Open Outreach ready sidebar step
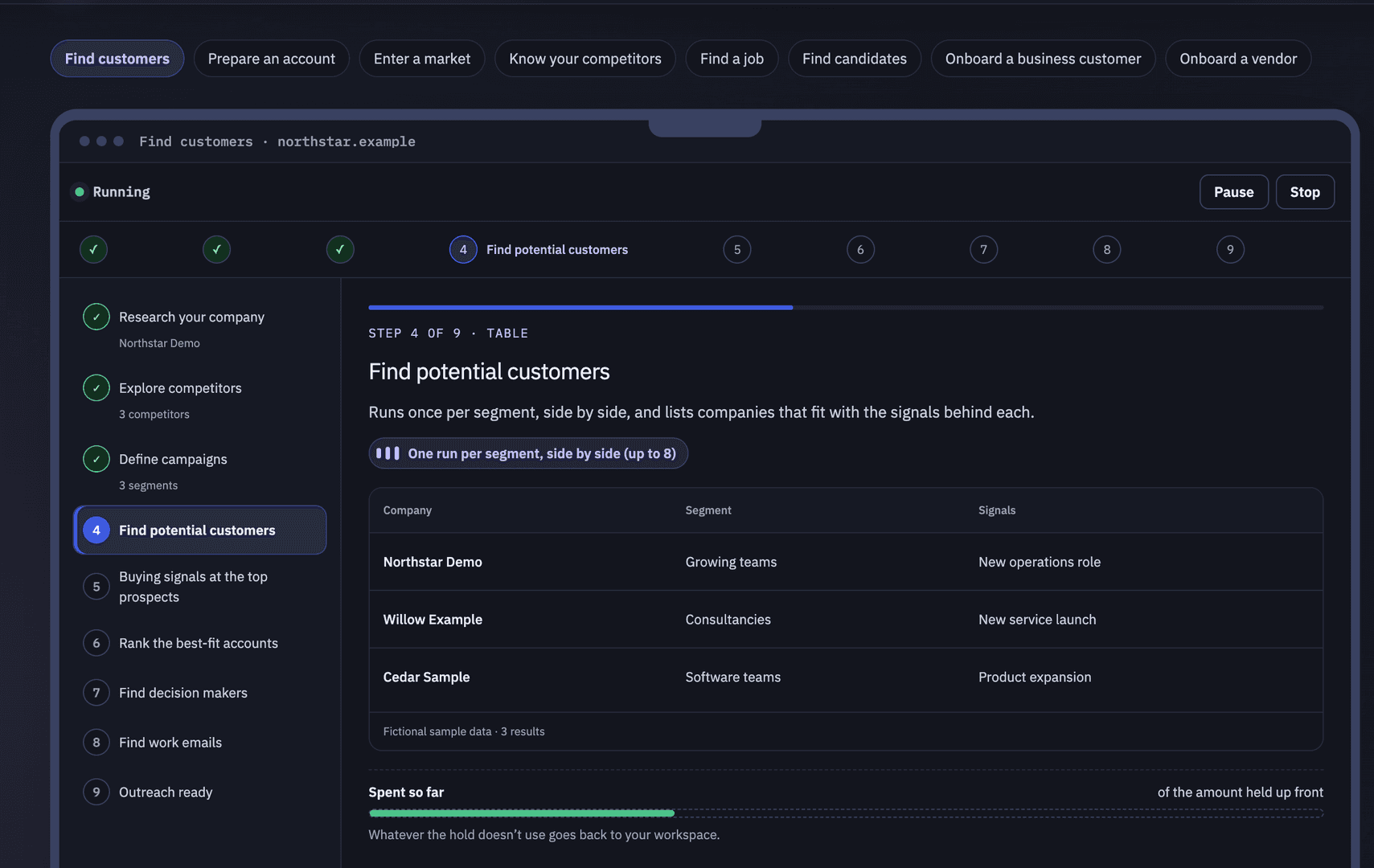Viewport: 1374px width, 868px height. (x=199, y=792)
